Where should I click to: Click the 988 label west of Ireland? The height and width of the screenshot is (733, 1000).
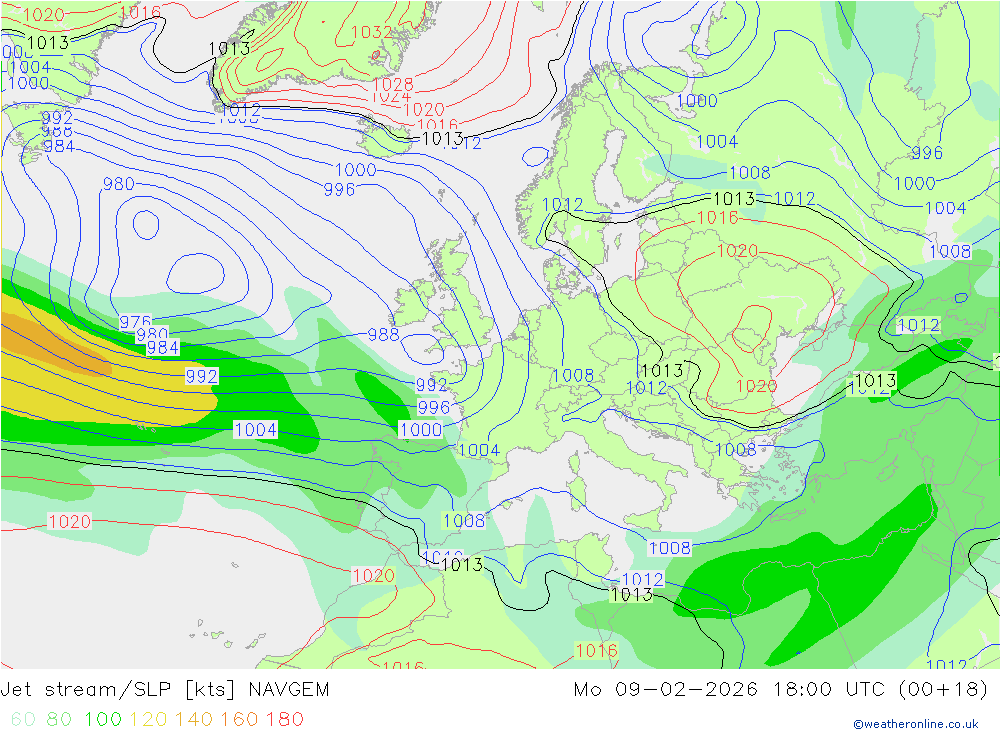(x=383, y=334)
